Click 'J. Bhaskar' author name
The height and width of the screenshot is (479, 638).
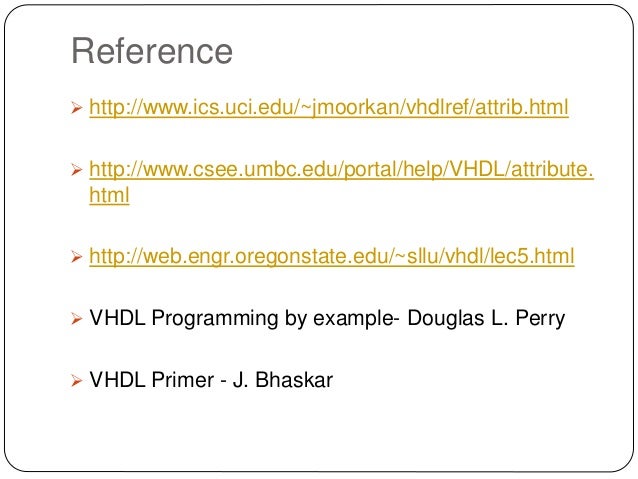click(282, 380)
